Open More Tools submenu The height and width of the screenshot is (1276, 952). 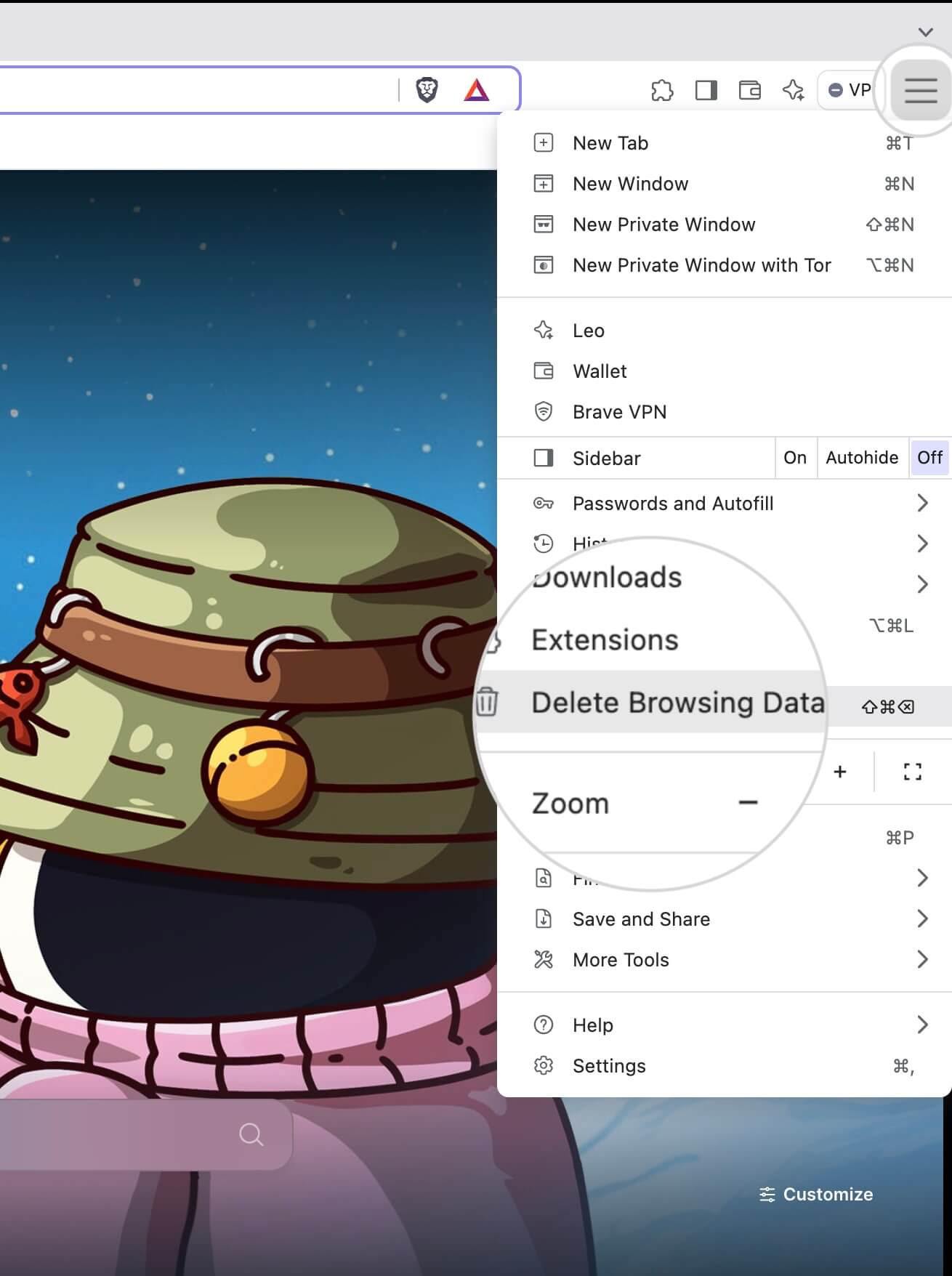(725, 960)
